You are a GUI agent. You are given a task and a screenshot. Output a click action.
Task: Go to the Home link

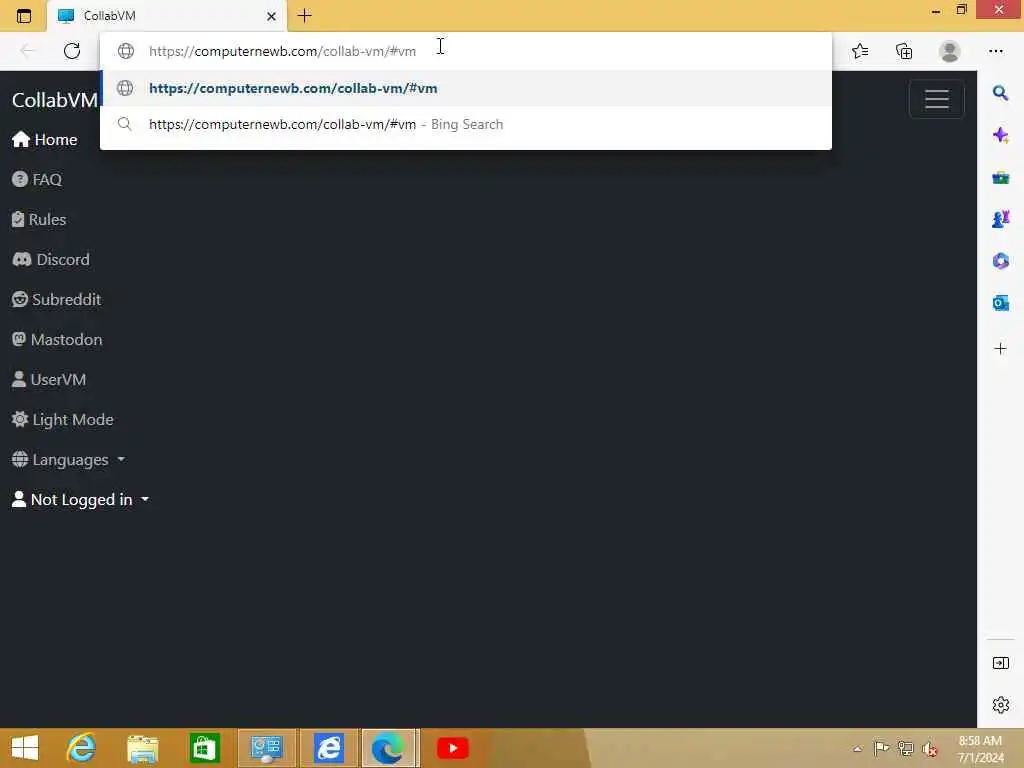pos(45,140)
